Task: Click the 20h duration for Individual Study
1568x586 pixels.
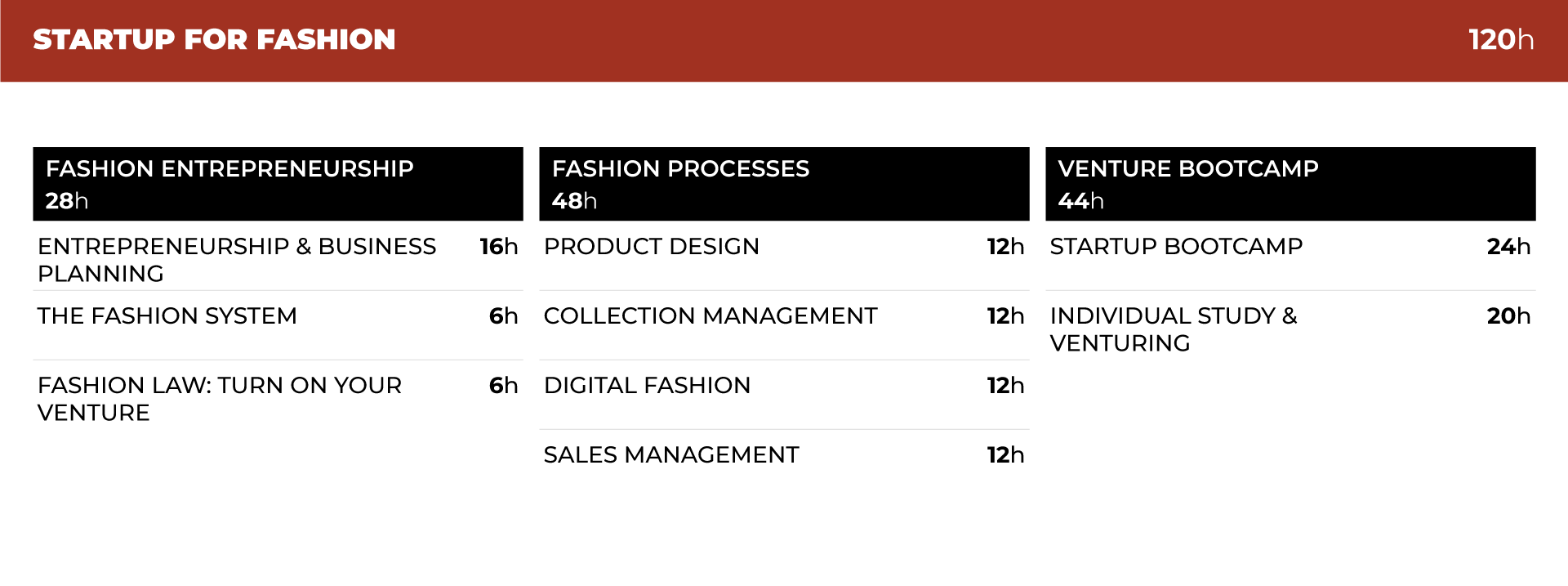Action: pos(1508,315)
